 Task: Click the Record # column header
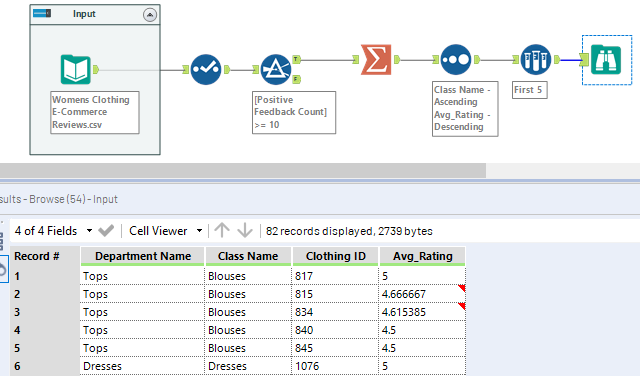(x=37, y=256)
